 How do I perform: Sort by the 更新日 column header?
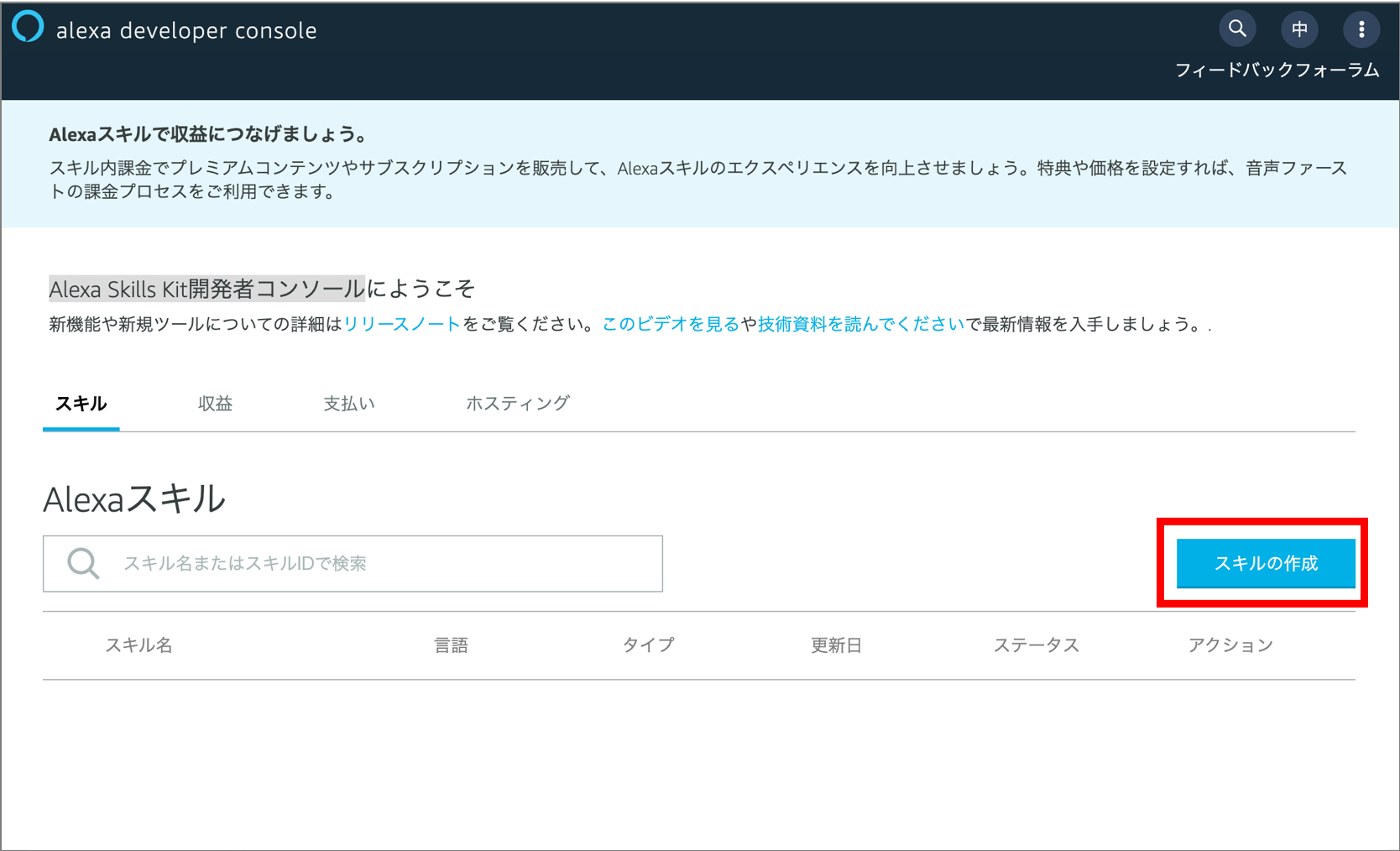836,645
